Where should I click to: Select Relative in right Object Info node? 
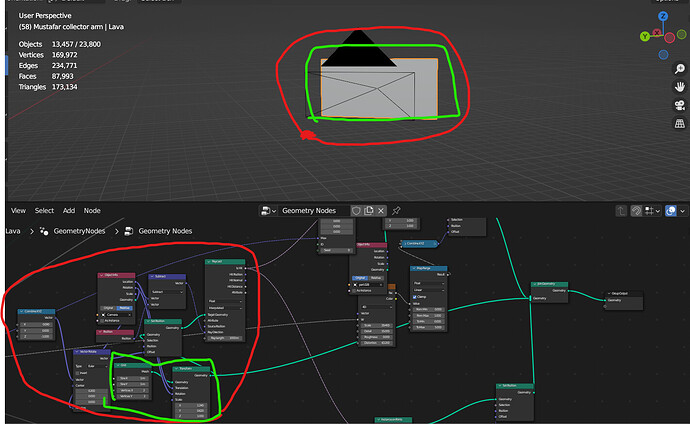[x=376, y=278]
